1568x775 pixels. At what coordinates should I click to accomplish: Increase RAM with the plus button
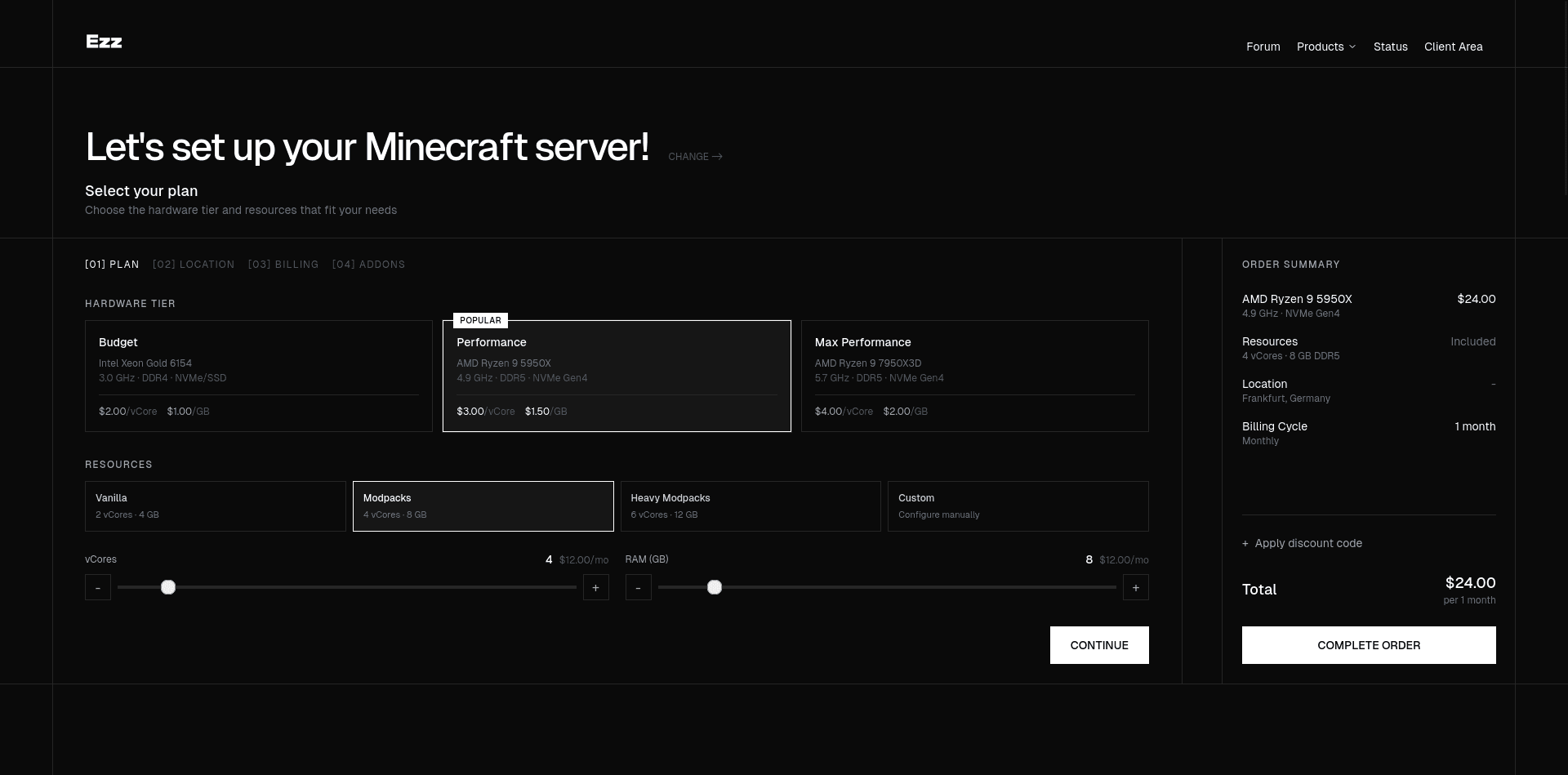pyautogui.click(x=1135, y=587)
